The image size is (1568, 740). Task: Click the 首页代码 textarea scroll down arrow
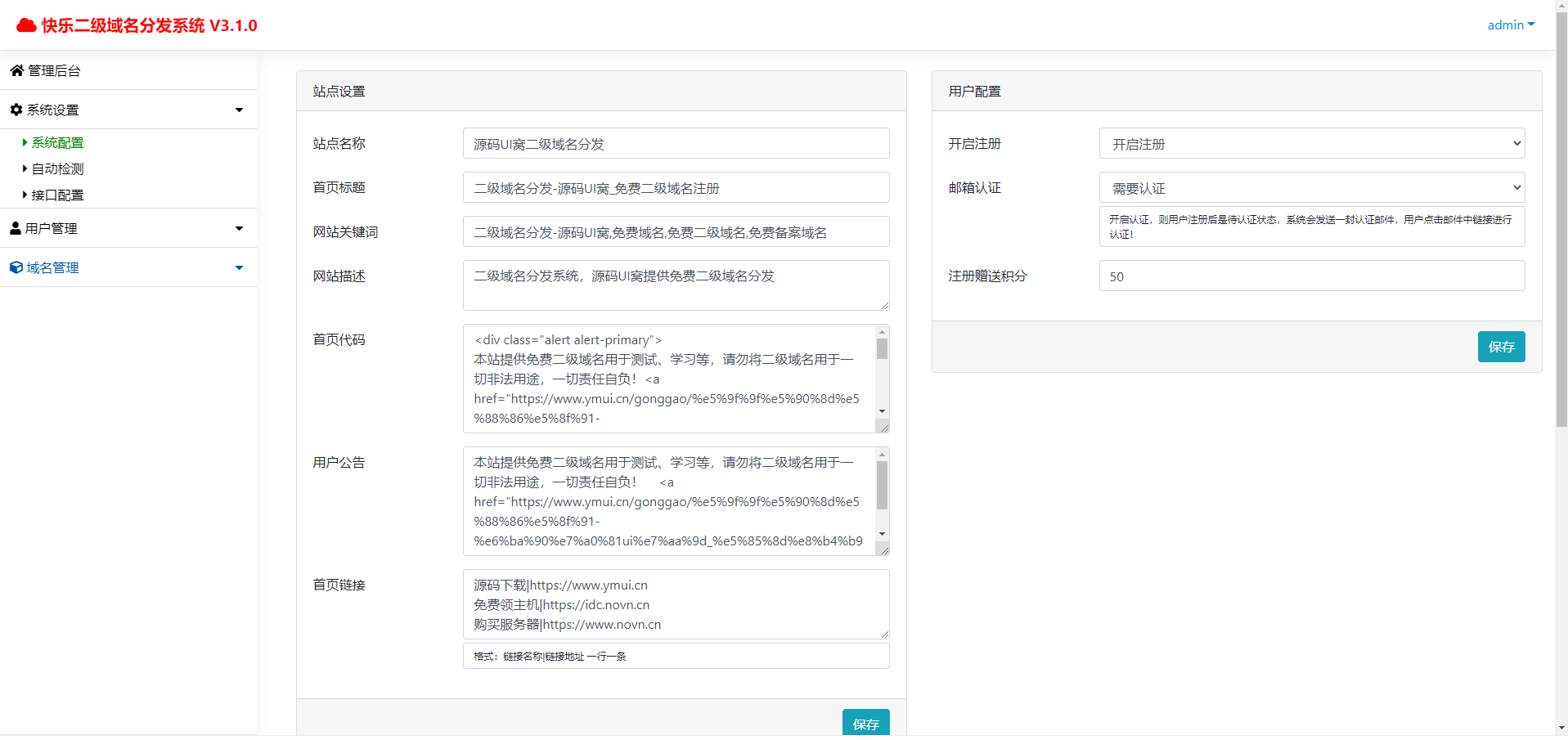pos(882,411)
